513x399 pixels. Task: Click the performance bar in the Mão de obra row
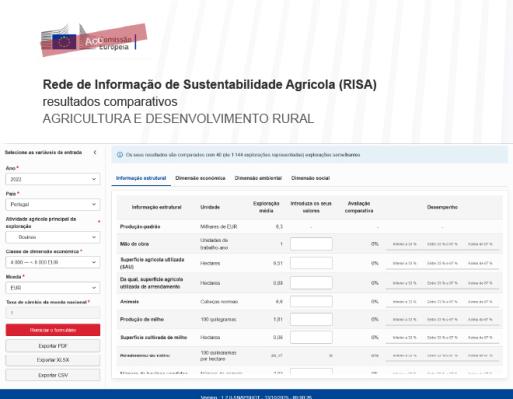(x=442, y=245)
